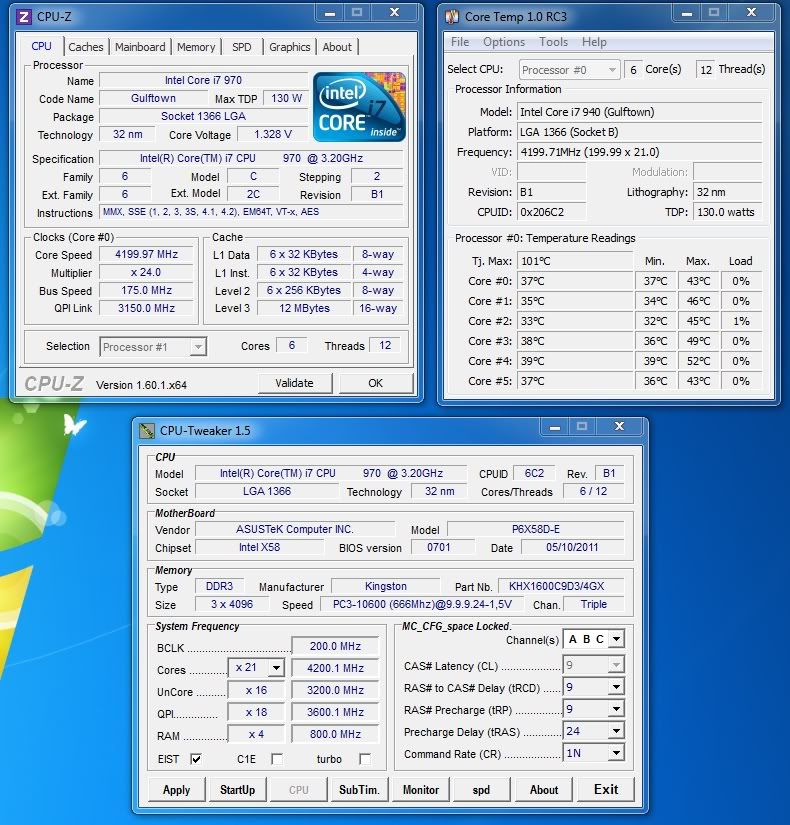Screen dimensions: 790x825
Task: Toggle the EIST checkbox
Action: (x=196, y=759)
